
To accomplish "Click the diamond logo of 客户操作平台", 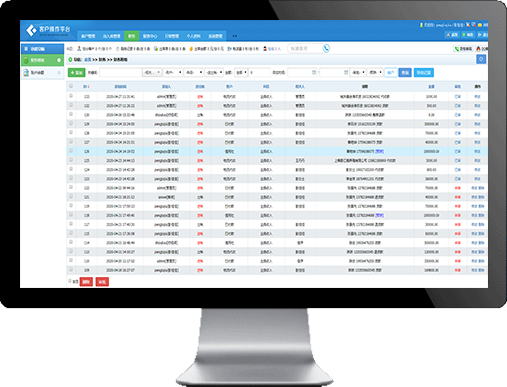I will [x=31, y=30].
